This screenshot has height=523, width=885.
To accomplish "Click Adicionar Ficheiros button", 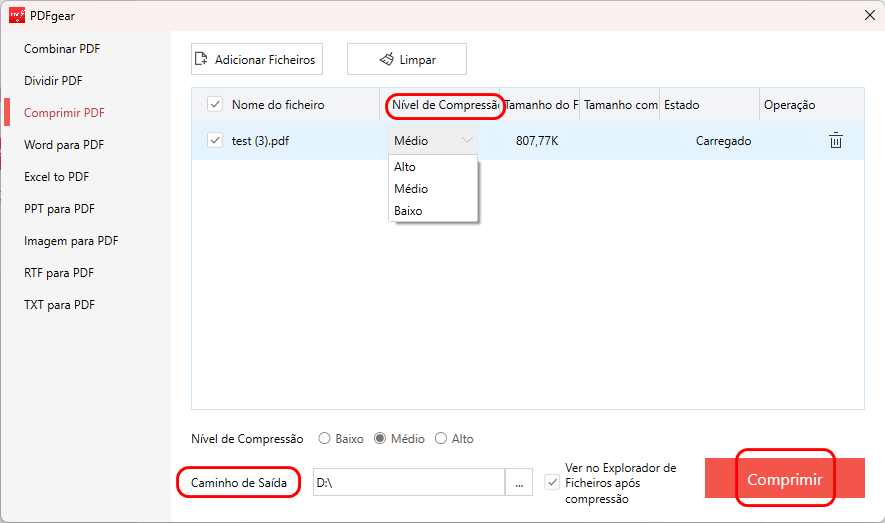I will click(257, 59).
